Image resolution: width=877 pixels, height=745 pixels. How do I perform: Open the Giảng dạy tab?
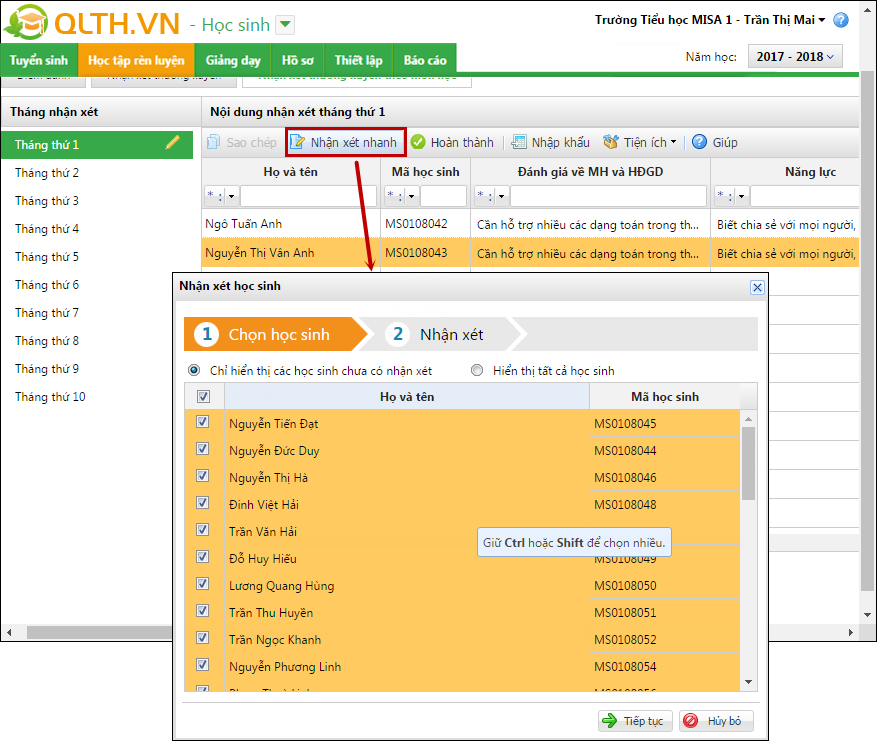(233, 60)
